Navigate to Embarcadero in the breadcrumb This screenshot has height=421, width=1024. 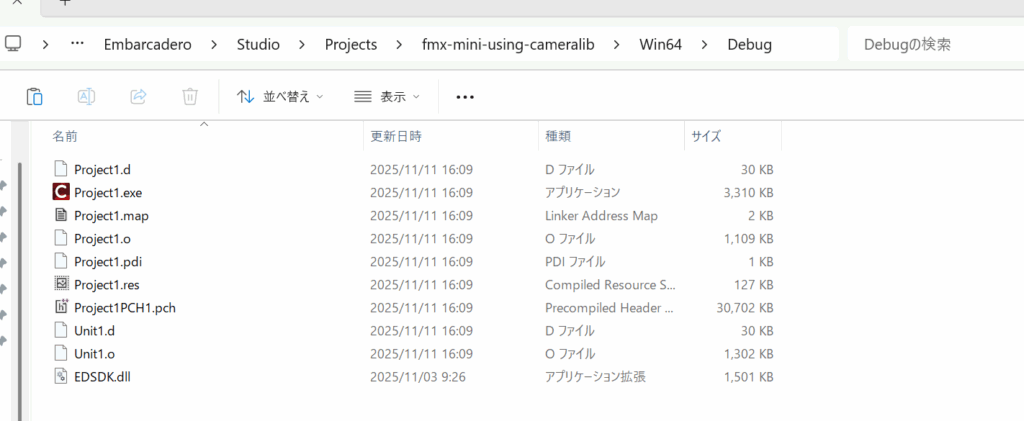coord(147,45)
